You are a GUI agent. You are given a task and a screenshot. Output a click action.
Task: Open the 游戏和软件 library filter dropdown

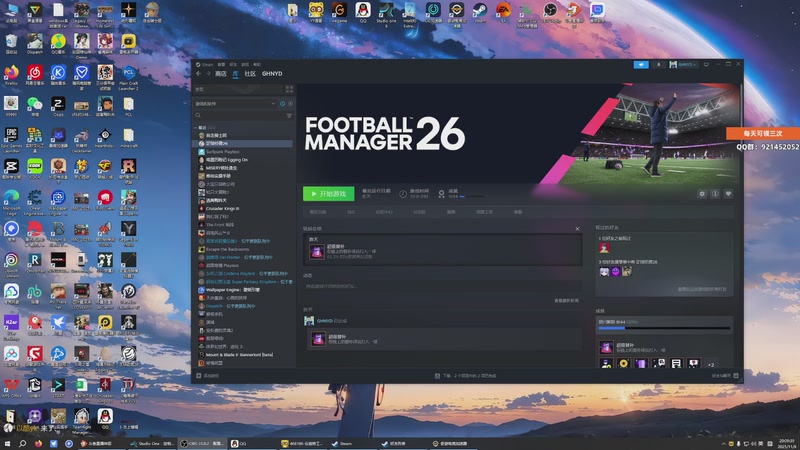click(235, 104)
